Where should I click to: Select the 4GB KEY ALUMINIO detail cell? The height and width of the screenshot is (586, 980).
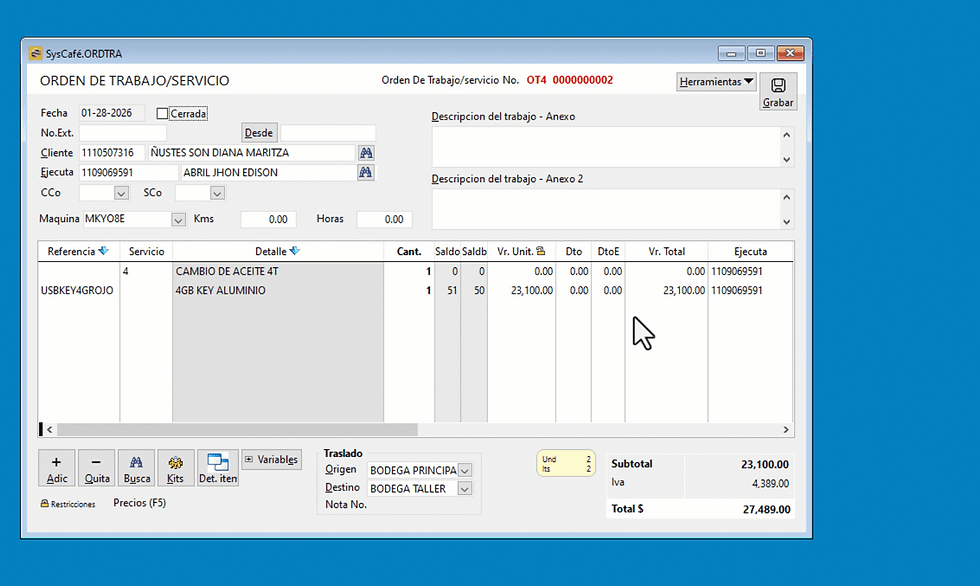pos(278,291)
